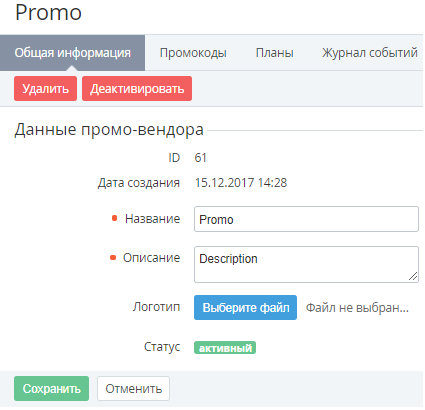This screenshot has height=410, width=425.
Task: Click the Деактивировать button
Action: coord(137,89)
